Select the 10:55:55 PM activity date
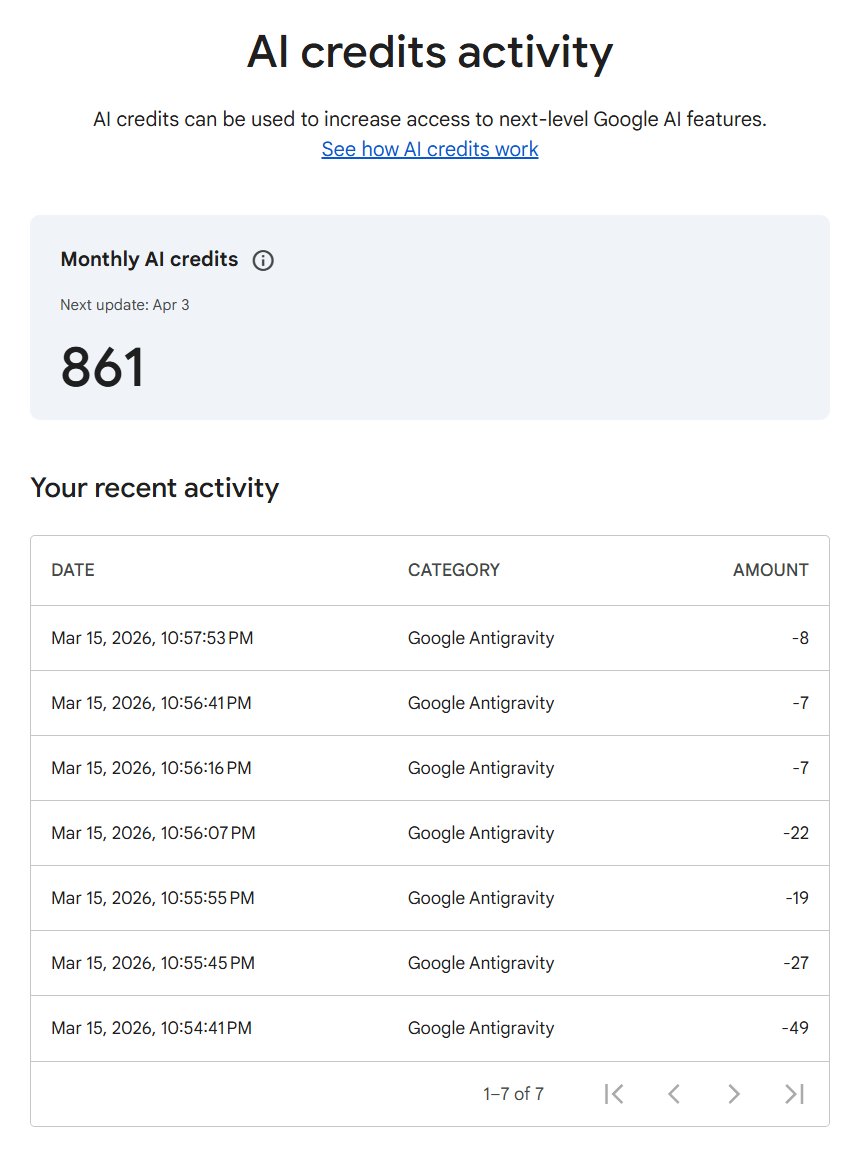 pyautogui.click(x=153, y=898)
